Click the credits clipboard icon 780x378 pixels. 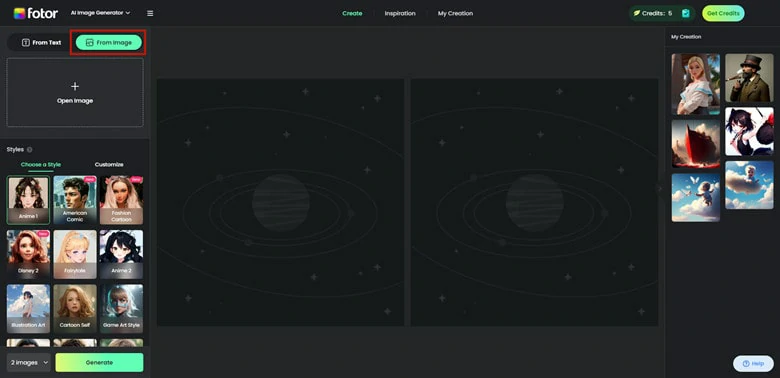(686, 13)
